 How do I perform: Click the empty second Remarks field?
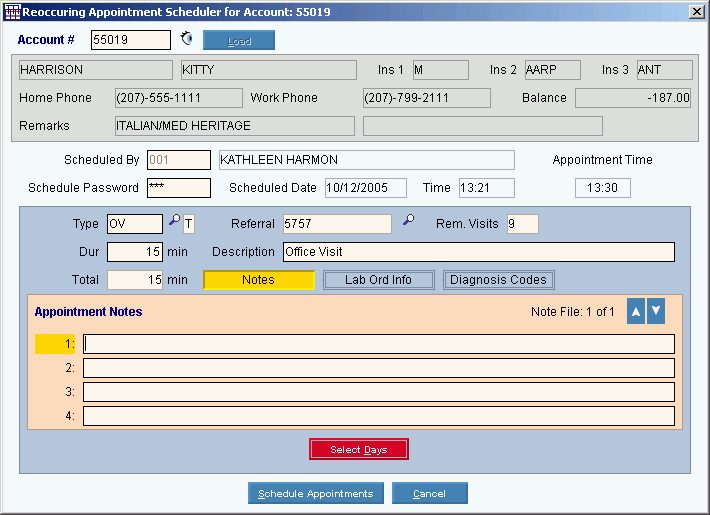point(483,126)
